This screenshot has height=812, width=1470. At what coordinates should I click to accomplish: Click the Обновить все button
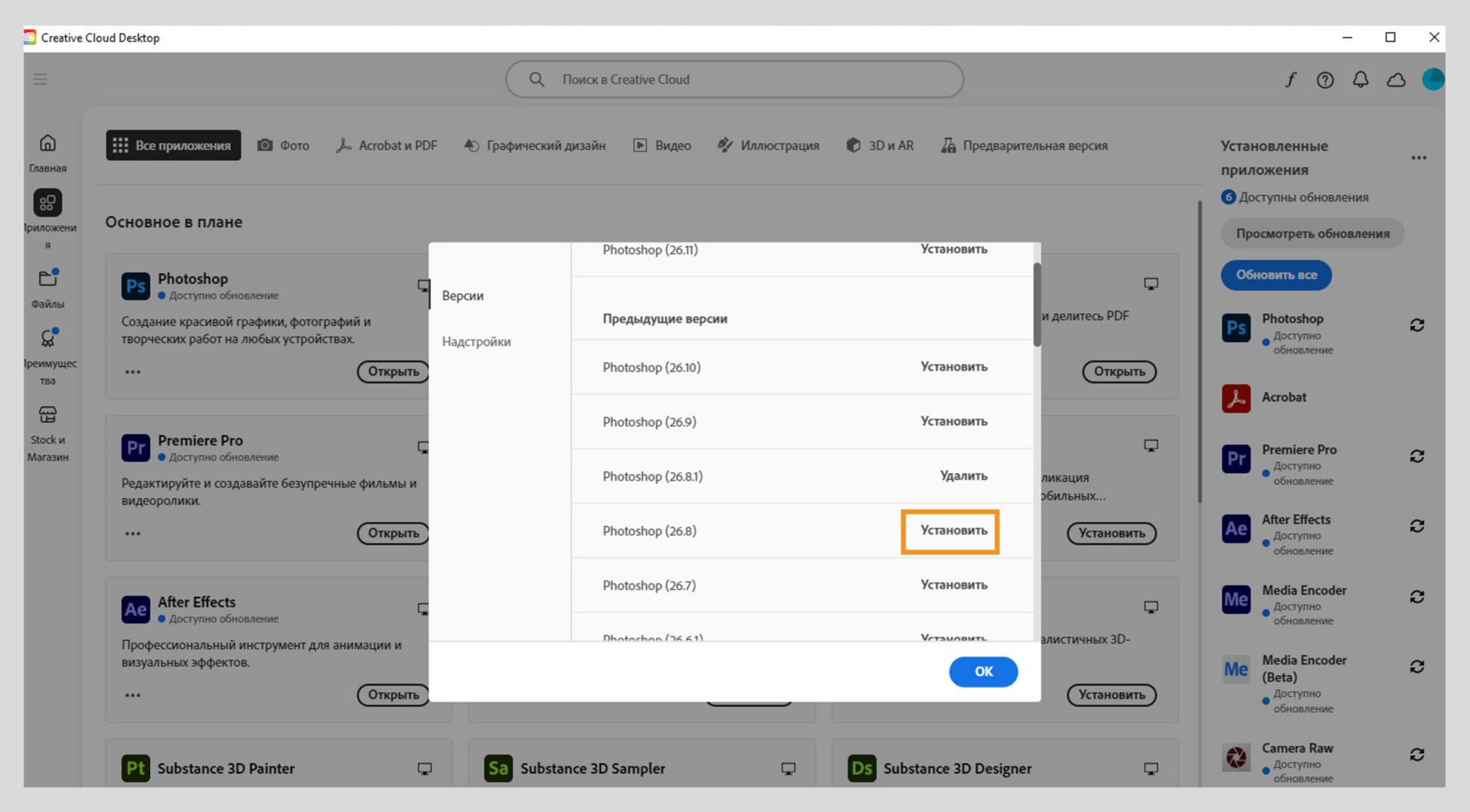[1276, 275]
